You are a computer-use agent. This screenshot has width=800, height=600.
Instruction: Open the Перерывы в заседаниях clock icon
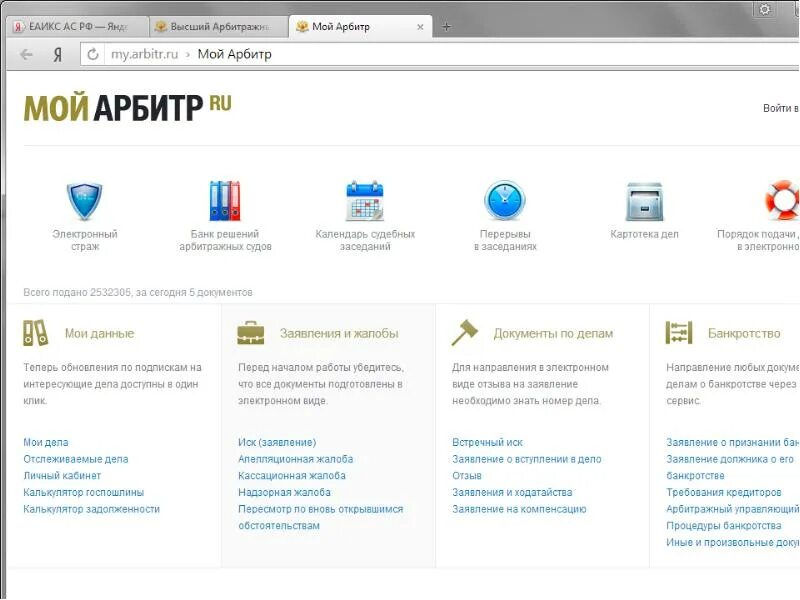tap(504, 200)
